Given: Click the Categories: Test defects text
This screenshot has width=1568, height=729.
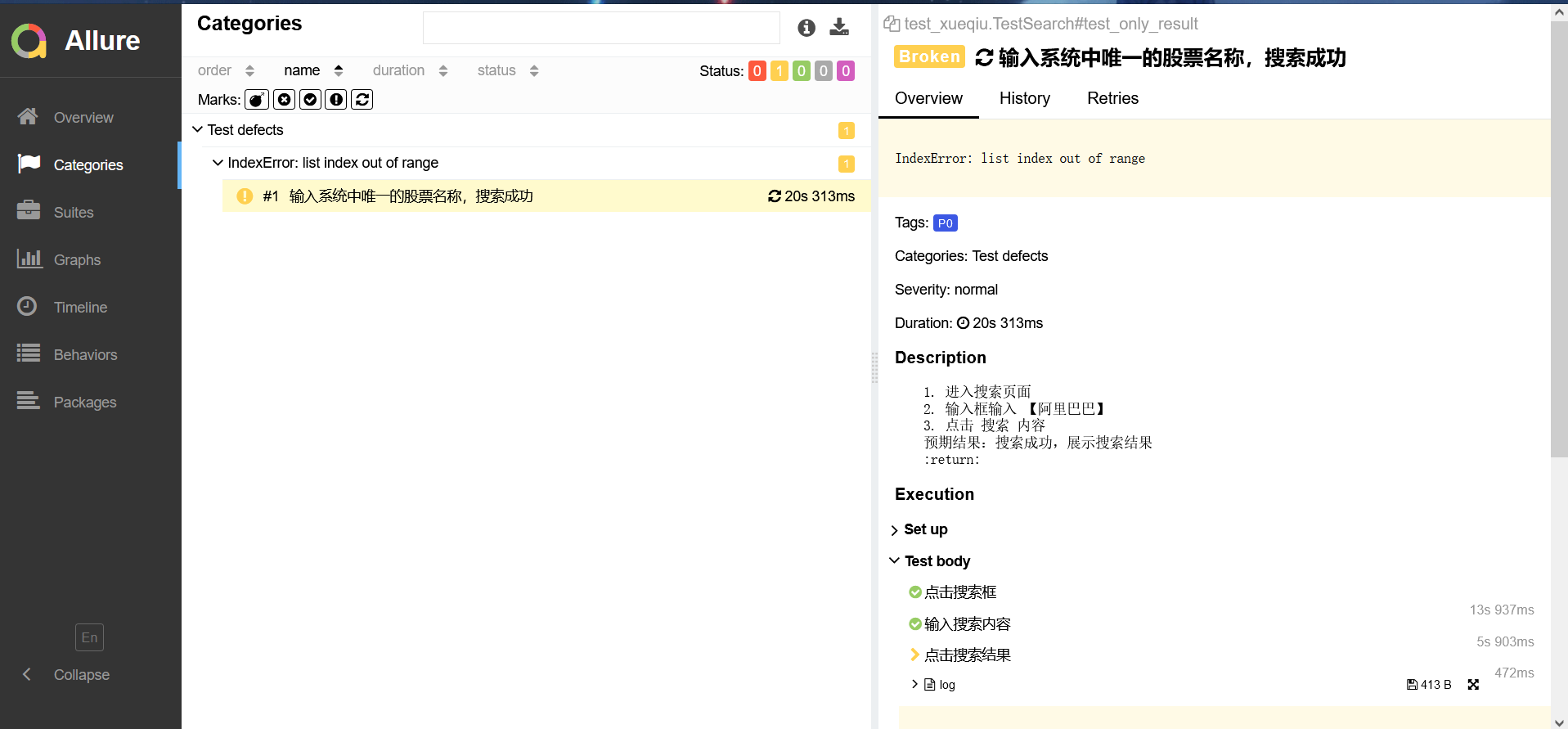Looking at the screenshot, I should pyautogui.click(x=971, y=256).
